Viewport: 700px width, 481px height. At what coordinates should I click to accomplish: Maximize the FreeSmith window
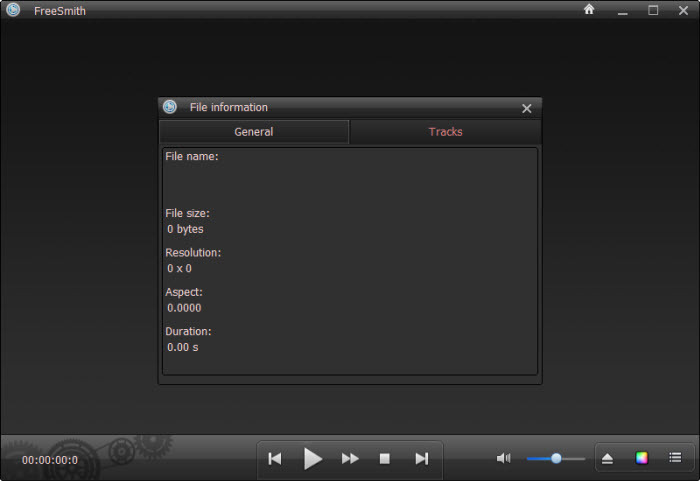pos(653,10)
